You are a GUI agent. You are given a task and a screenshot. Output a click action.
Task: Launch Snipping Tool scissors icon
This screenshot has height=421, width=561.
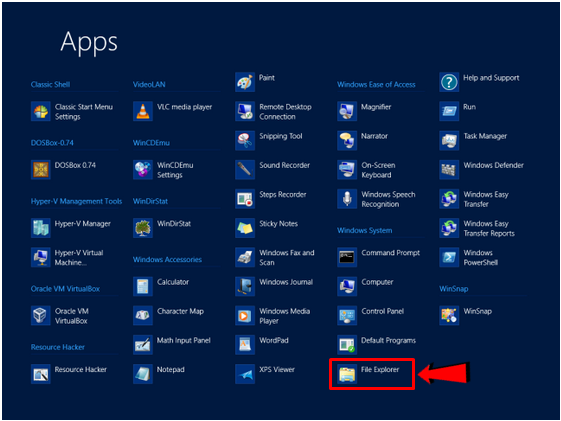245,140
